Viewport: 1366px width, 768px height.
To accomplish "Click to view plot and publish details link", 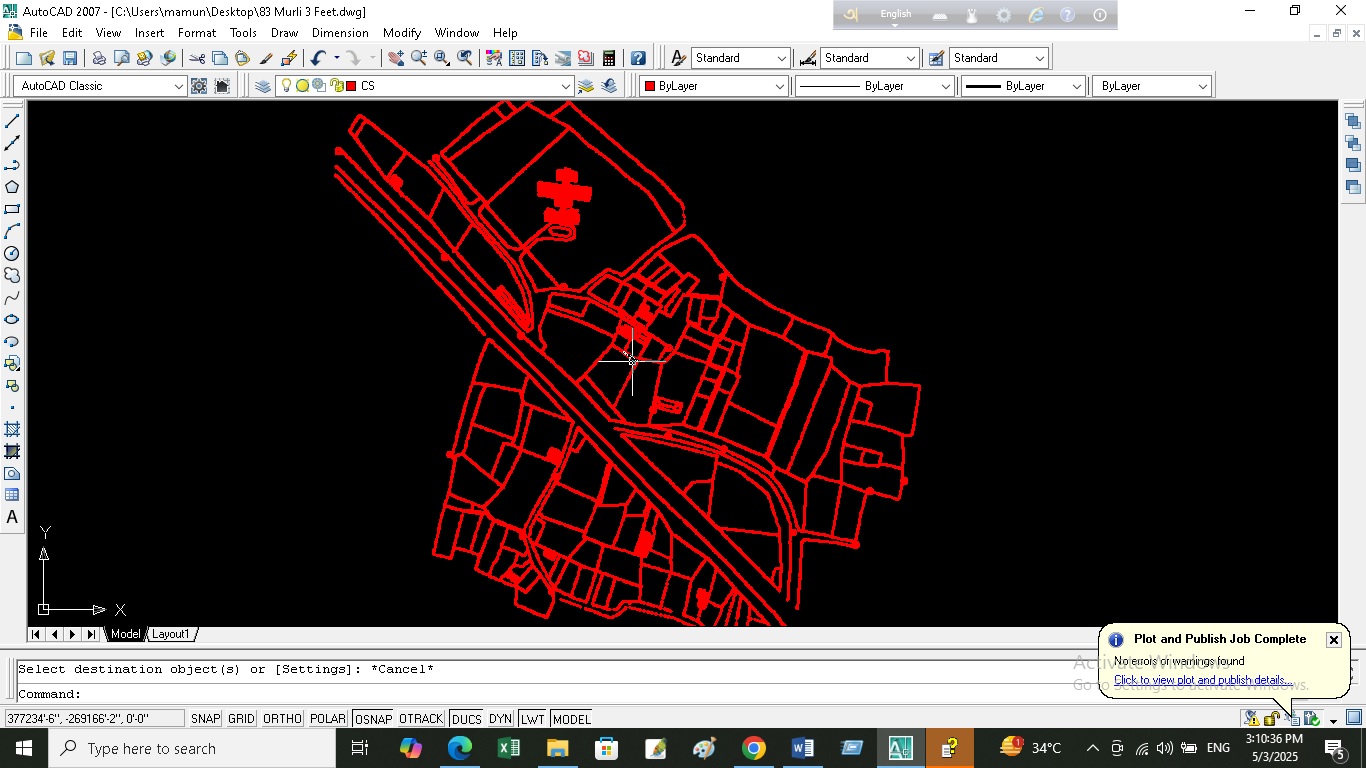I will 1202,680.
